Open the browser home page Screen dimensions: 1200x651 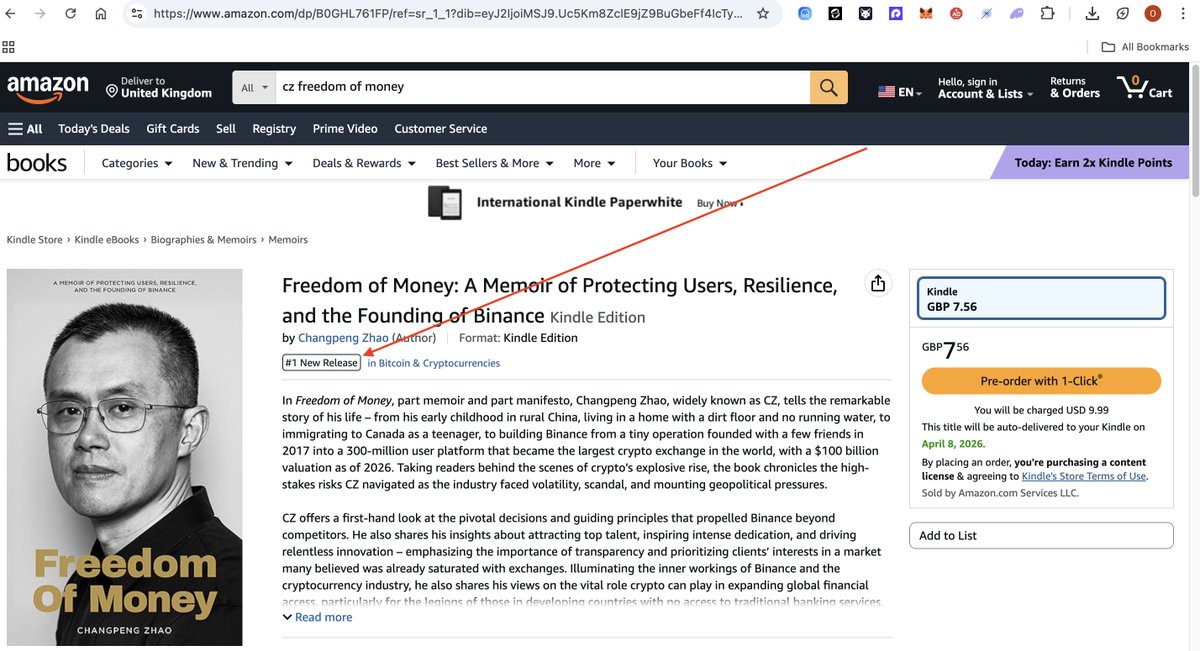point(100,14)
